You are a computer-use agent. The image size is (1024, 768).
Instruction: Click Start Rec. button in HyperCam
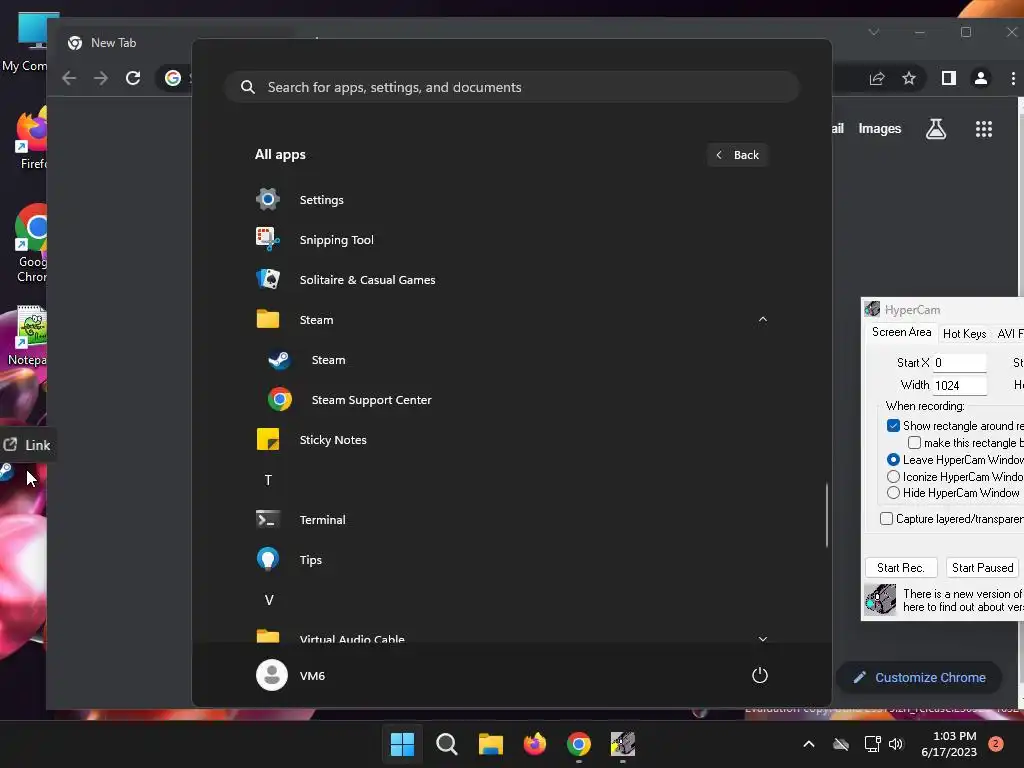pyautogui.click(x=901, y=568)
